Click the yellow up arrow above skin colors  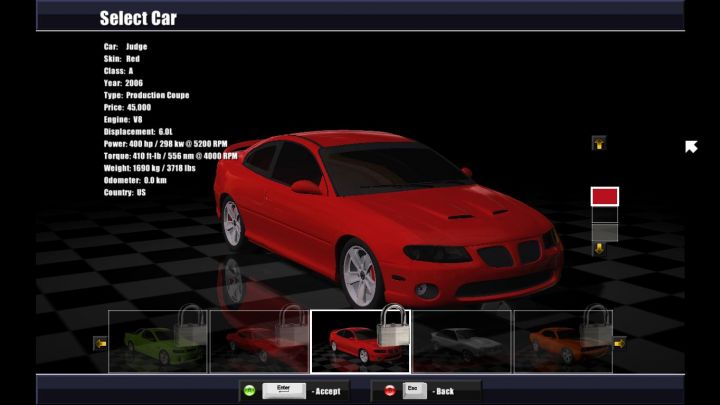click(598, 143)
